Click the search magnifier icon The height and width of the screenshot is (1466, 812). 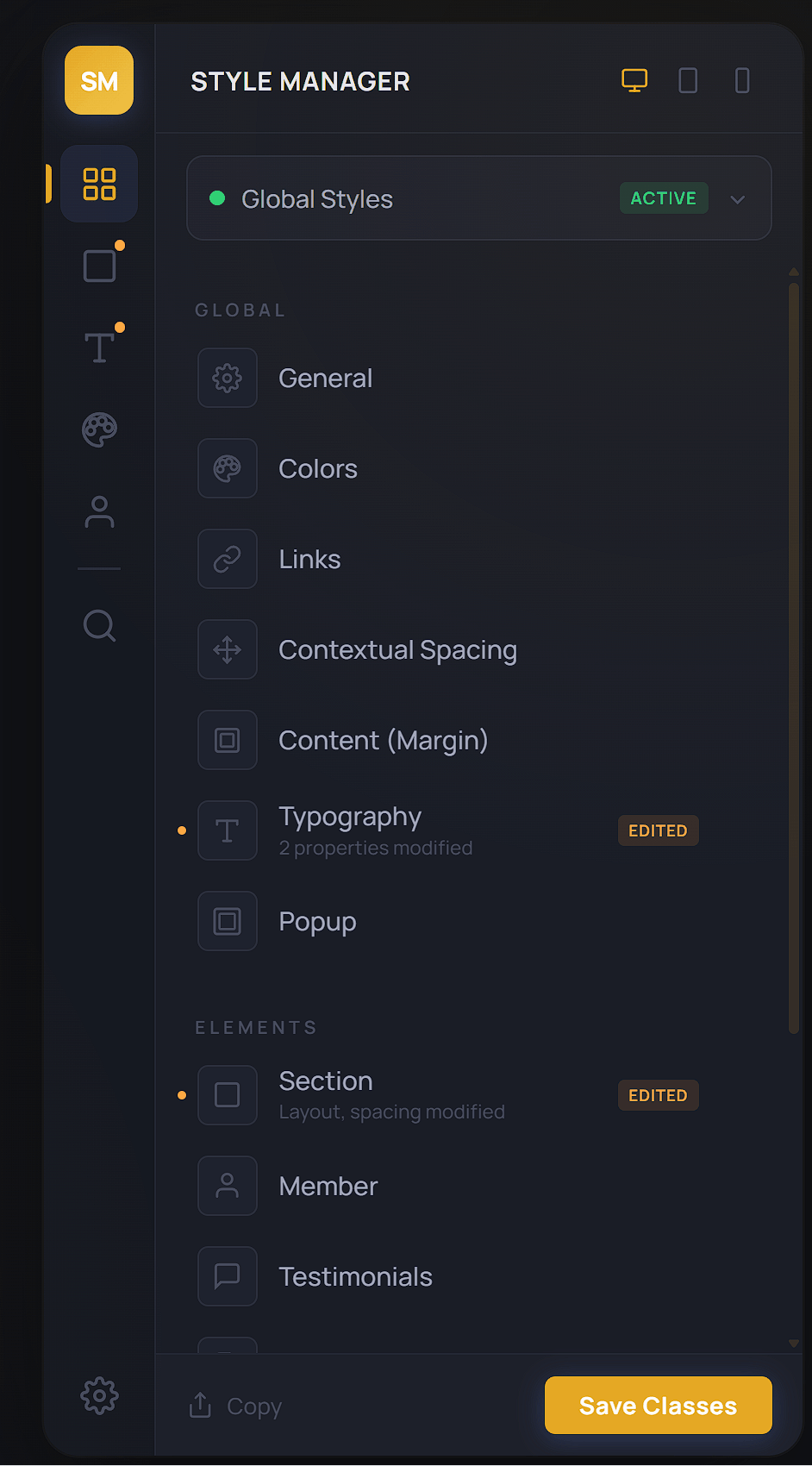[99, 625]
